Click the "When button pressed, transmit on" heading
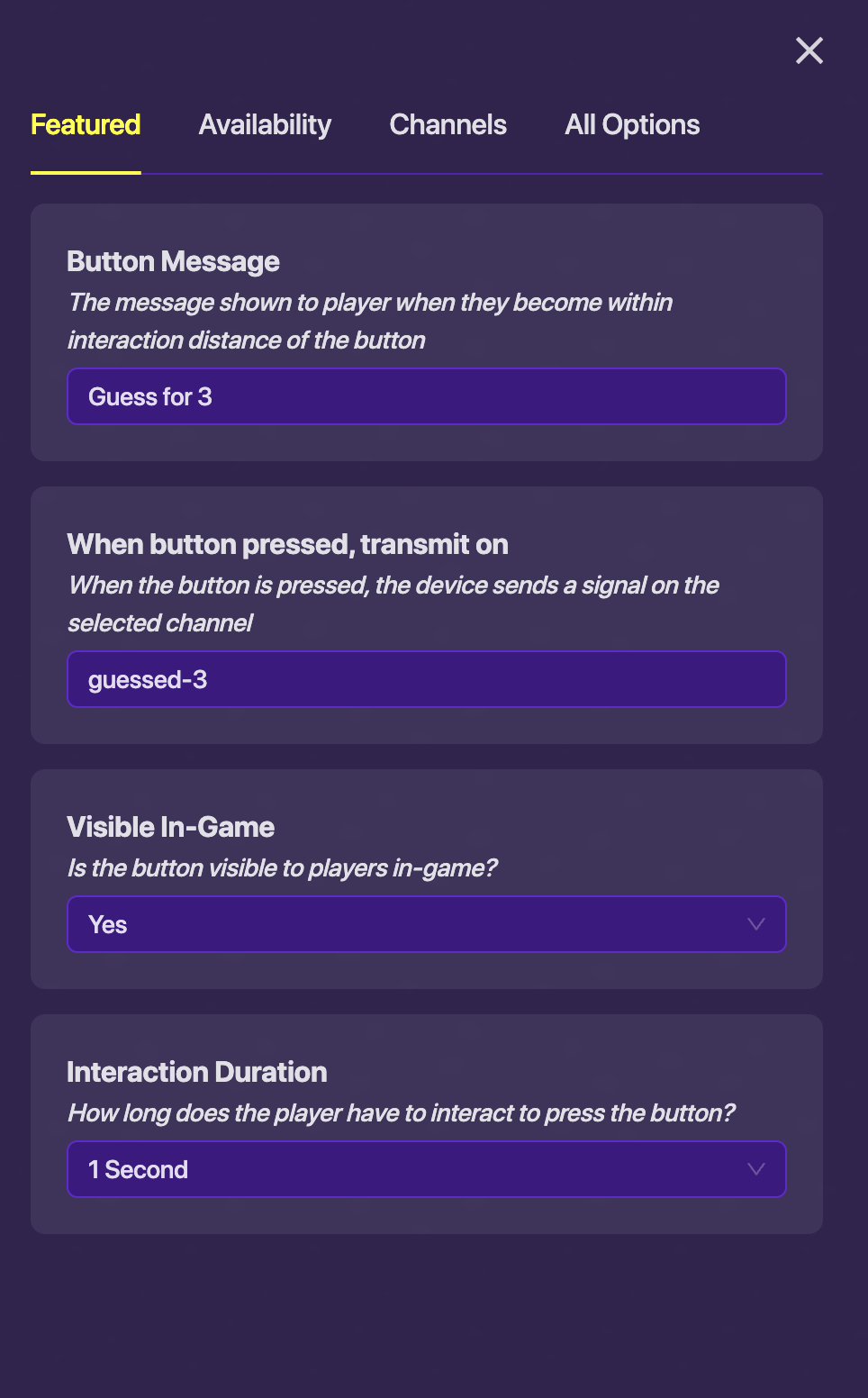868x1398 pixels. point(287,544)
